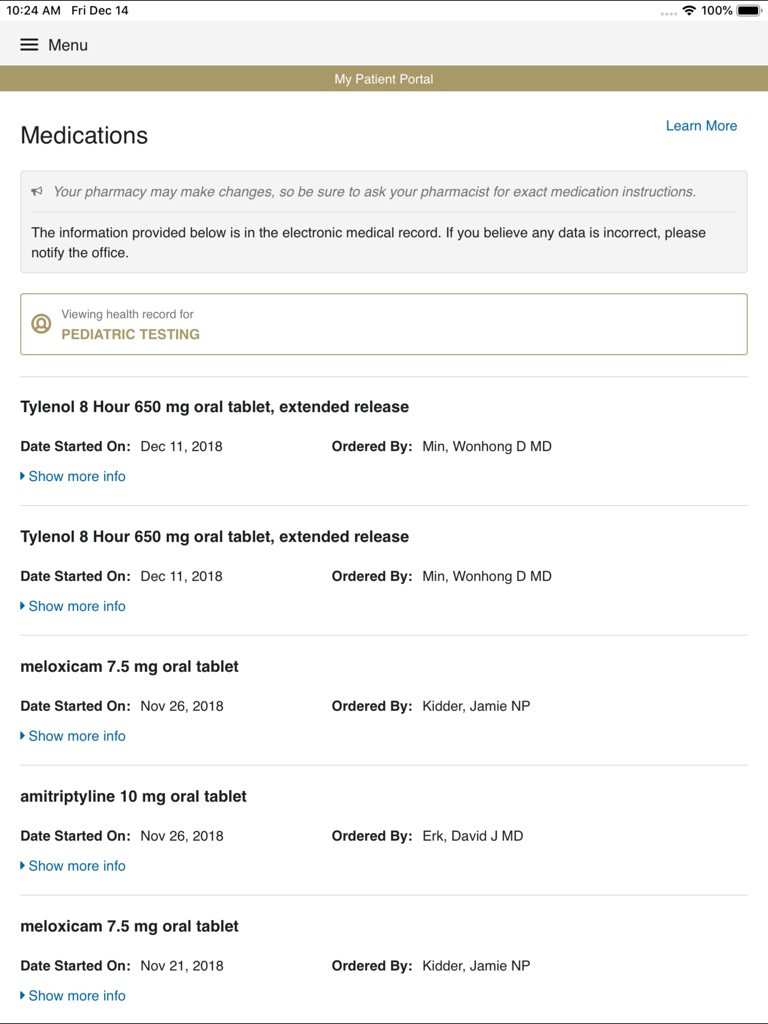The image size is (768, 1024).
Task: Click the Nov 26, 2018 date for amitriptyline
Action: [182, 835]
